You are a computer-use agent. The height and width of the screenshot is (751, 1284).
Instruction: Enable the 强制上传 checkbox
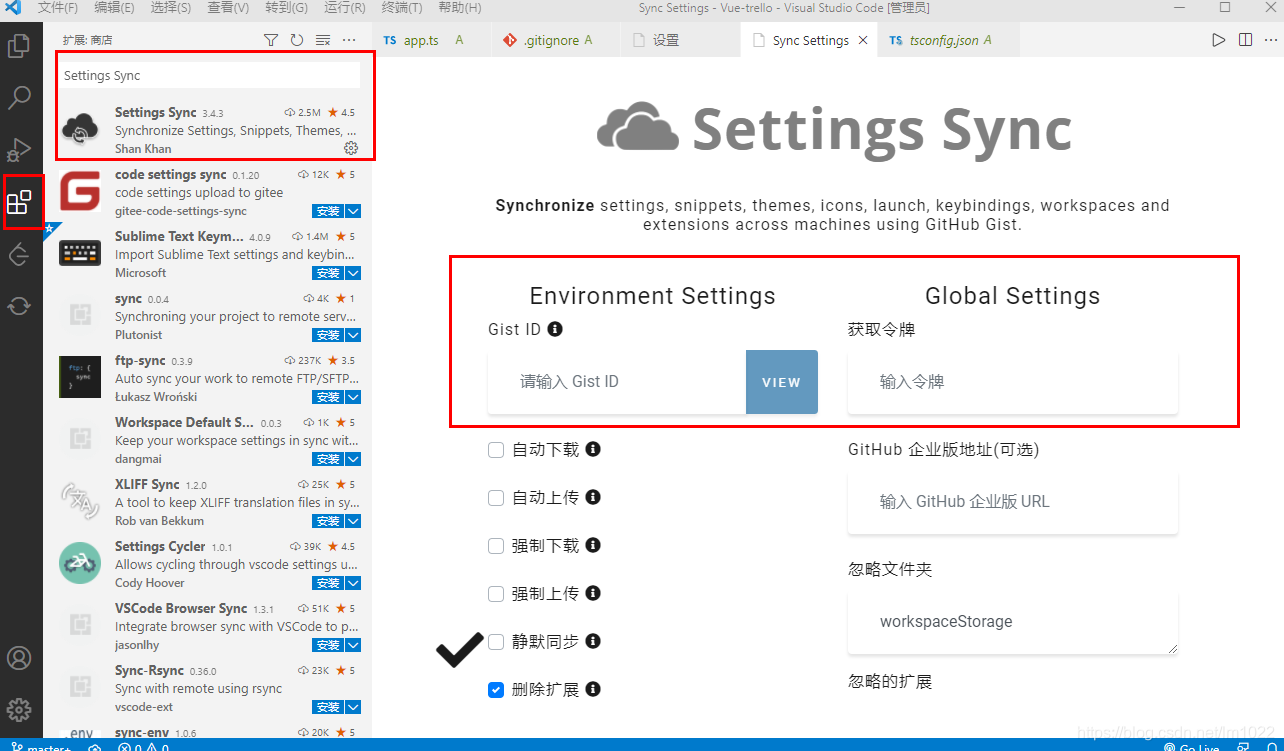click(496, 594)
